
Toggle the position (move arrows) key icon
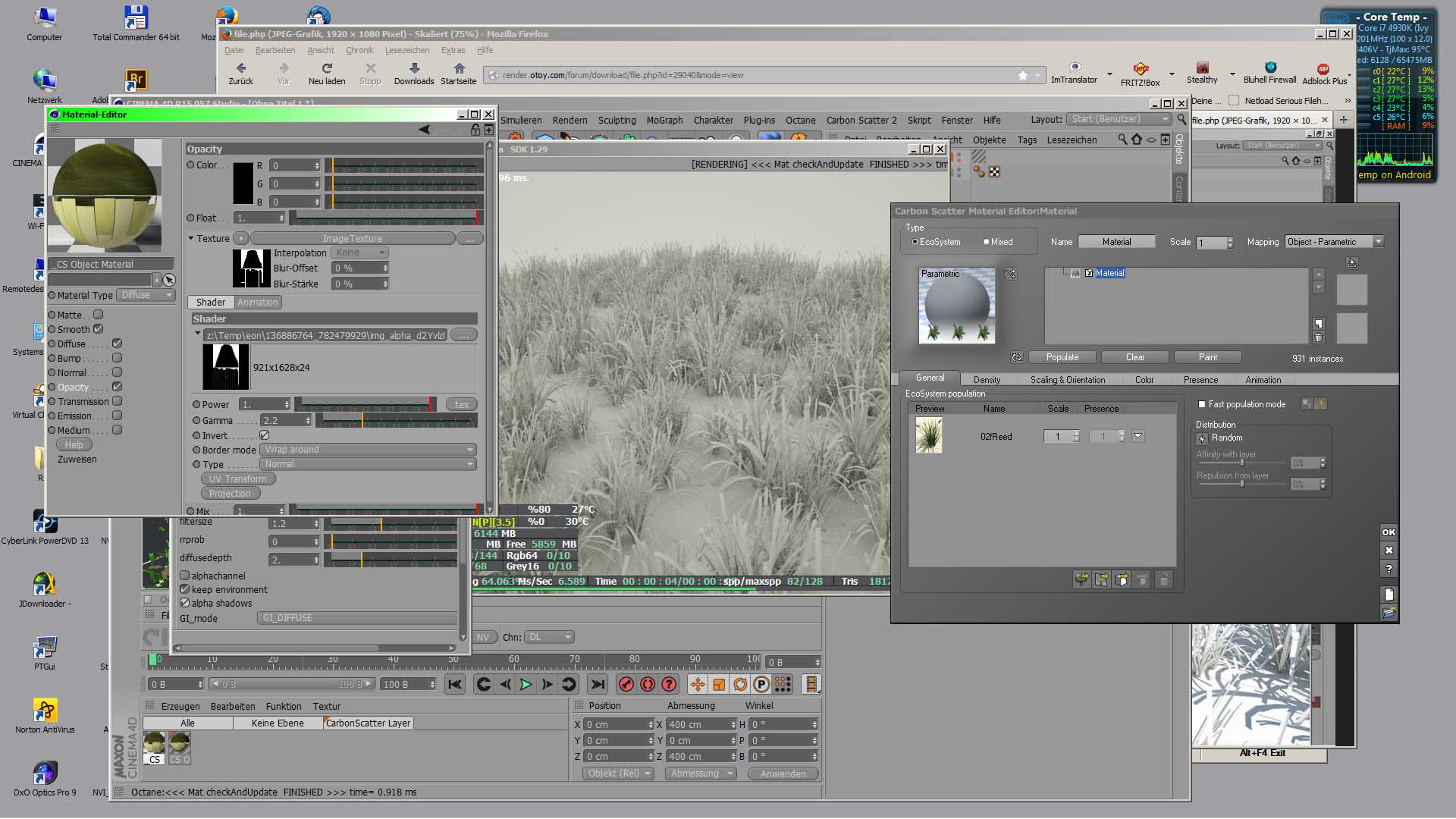click(x=697, y=684)
